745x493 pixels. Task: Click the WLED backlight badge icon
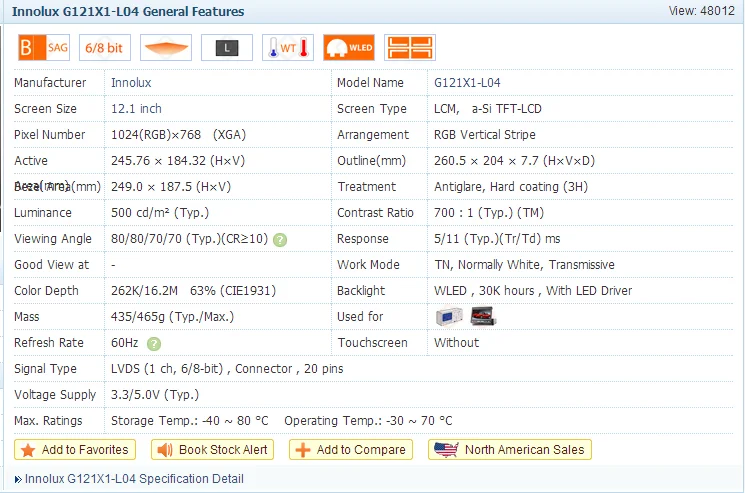(349, 47)
